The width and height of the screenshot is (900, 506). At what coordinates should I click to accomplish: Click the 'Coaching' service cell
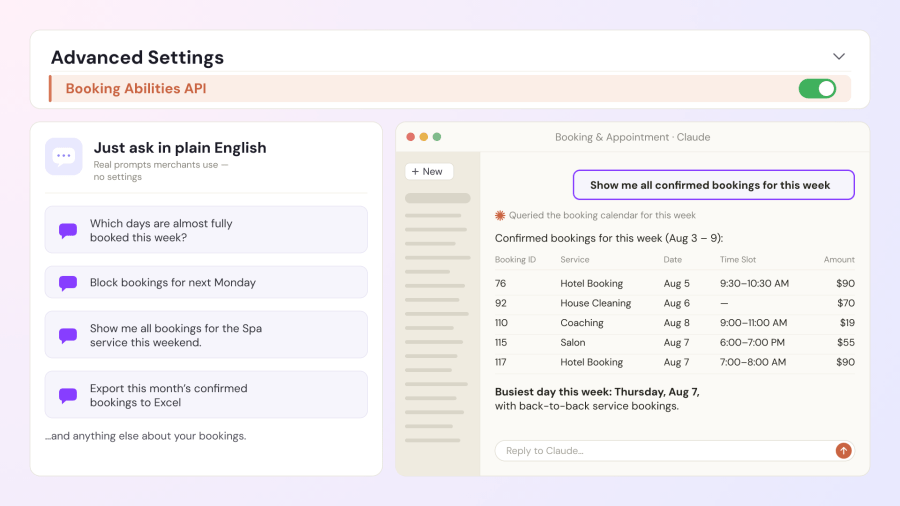point(581,323)
